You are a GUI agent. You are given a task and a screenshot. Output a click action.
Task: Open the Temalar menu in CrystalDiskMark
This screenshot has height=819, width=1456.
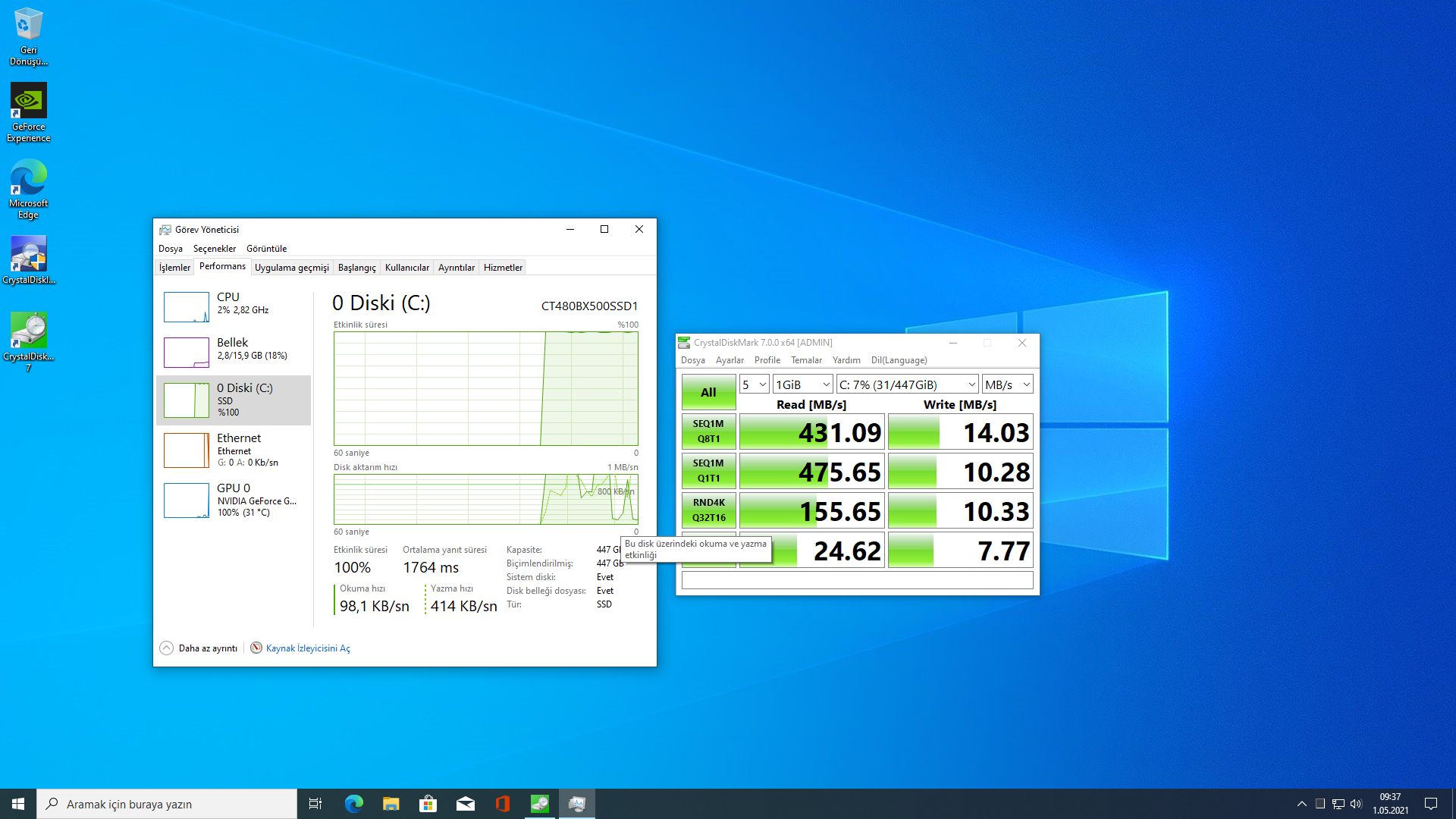[x=806, y=360]
